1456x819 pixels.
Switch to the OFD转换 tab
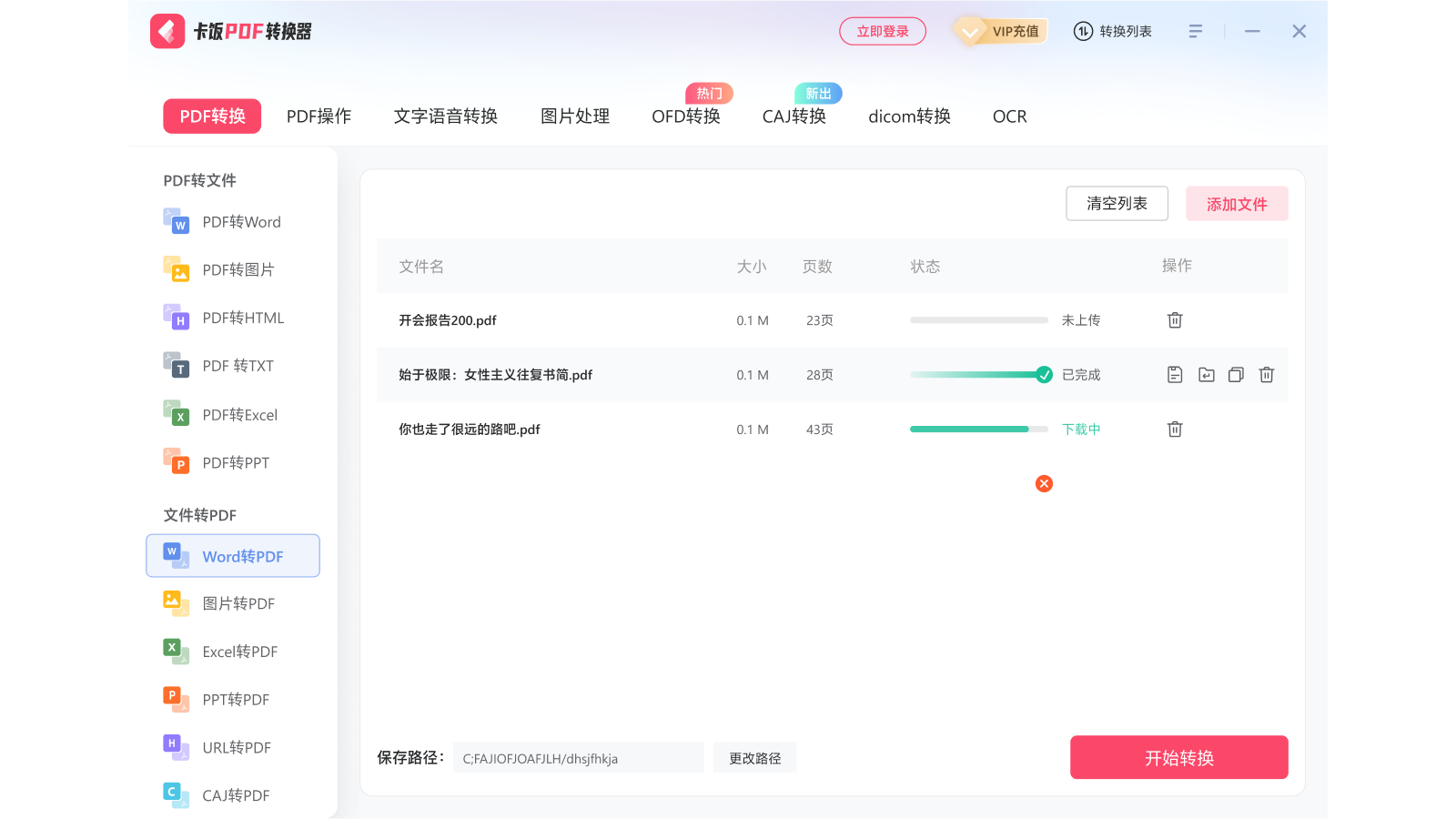point(685,116)
